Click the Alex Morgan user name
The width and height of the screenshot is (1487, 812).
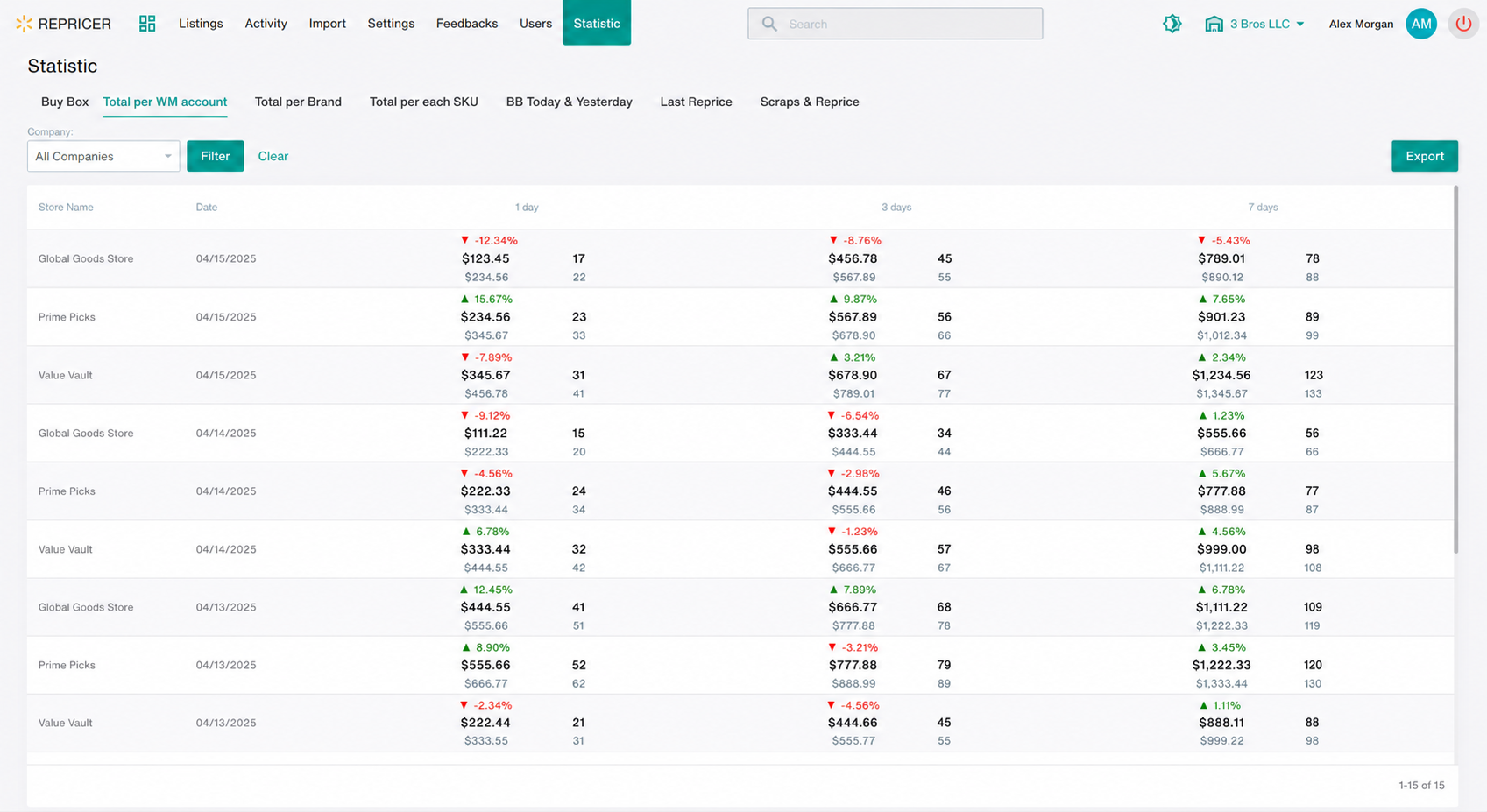click(x=1361, y=24)
